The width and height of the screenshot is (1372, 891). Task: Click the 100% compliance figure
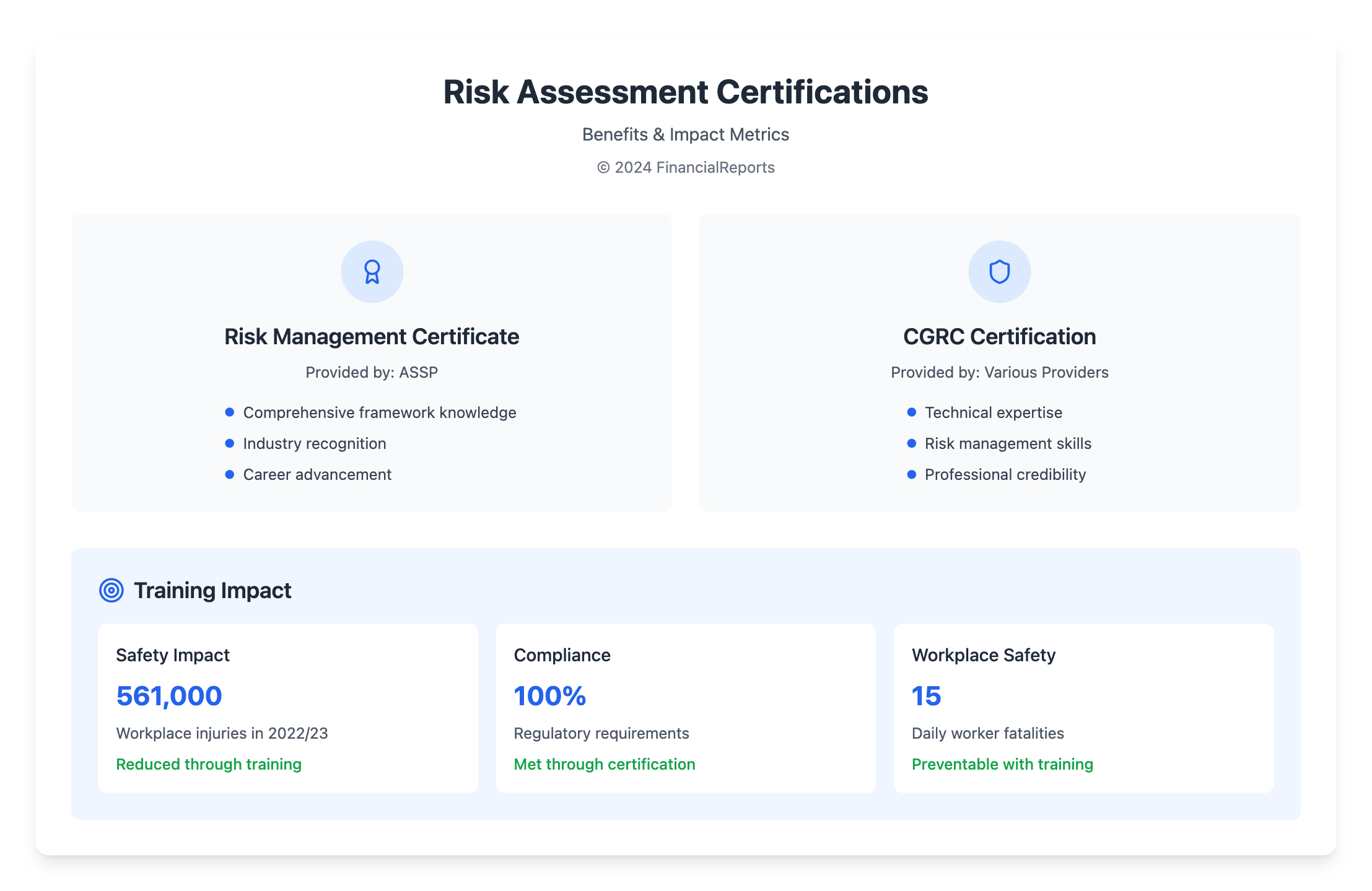[550, 696]
